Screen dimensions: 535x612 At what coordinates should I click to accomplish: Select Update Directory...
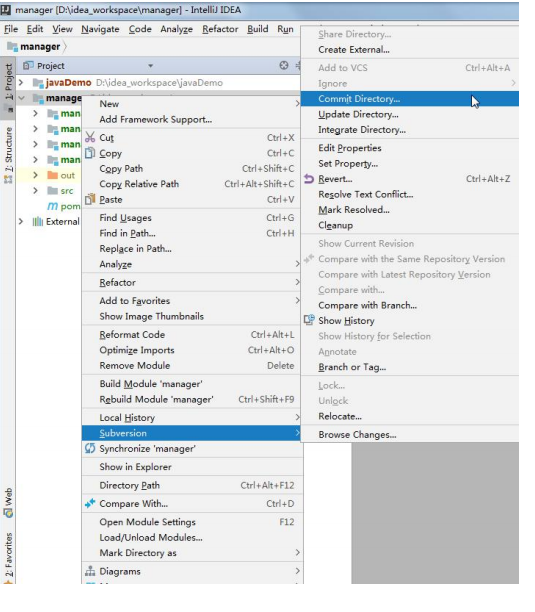tap(410, 114)
